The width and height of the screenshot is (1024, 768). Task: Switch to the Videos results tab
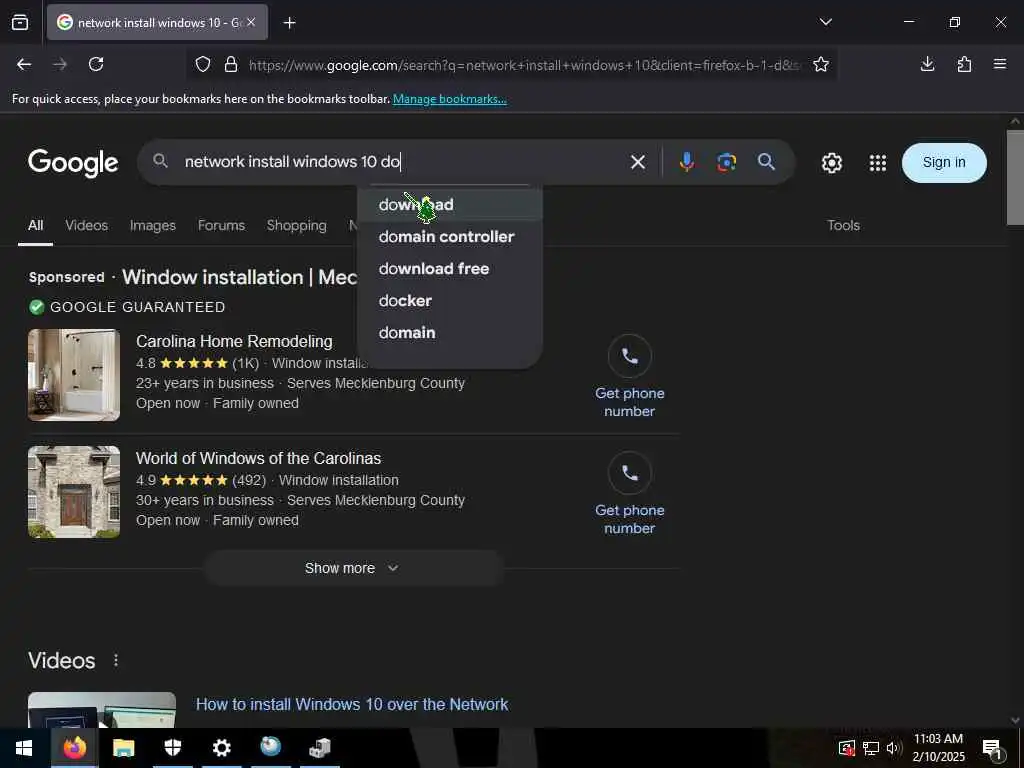[86, 225]
